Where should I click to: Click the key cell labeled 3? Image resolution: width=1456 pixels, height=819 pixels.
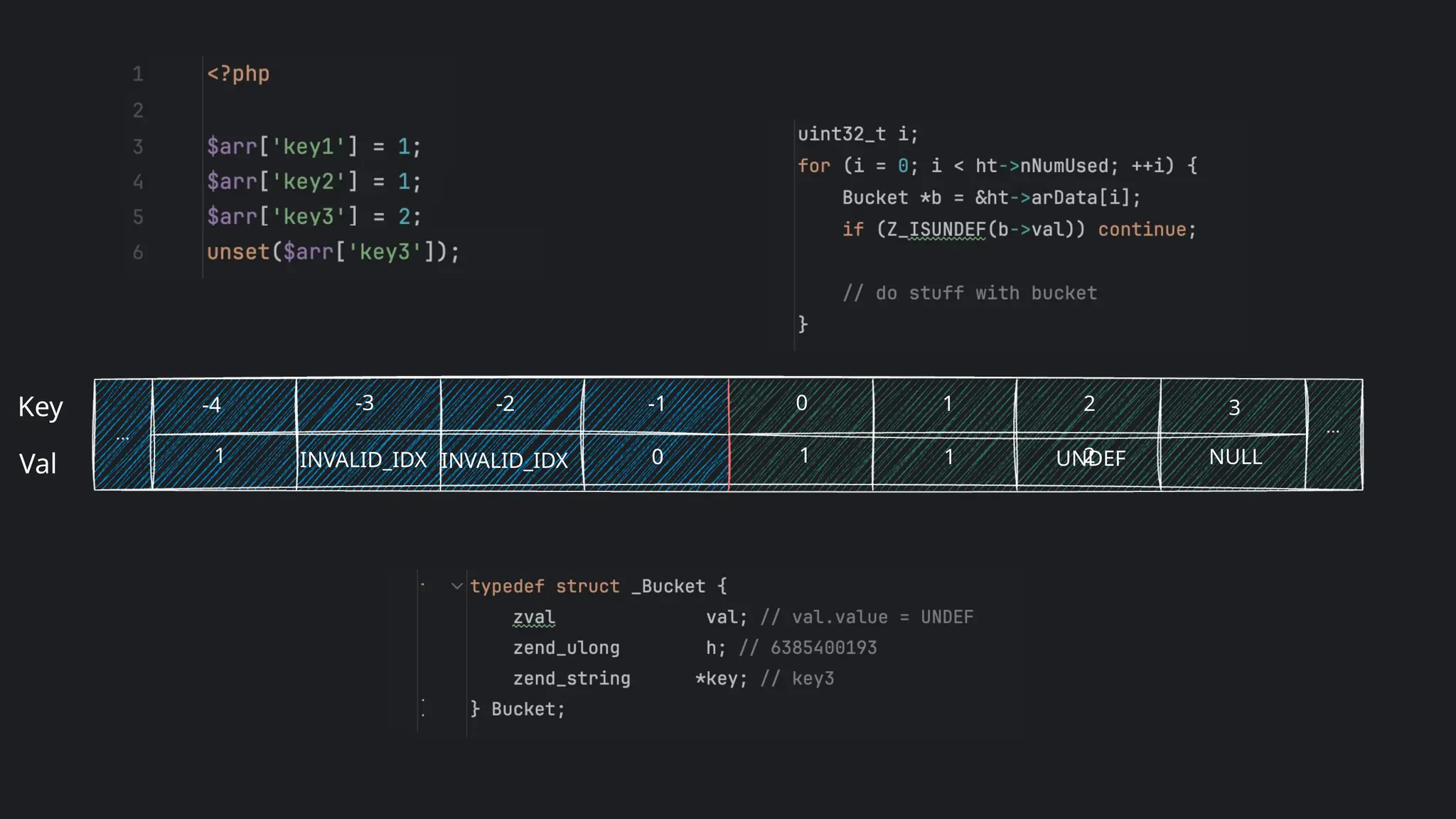(x=1234, y=407)
